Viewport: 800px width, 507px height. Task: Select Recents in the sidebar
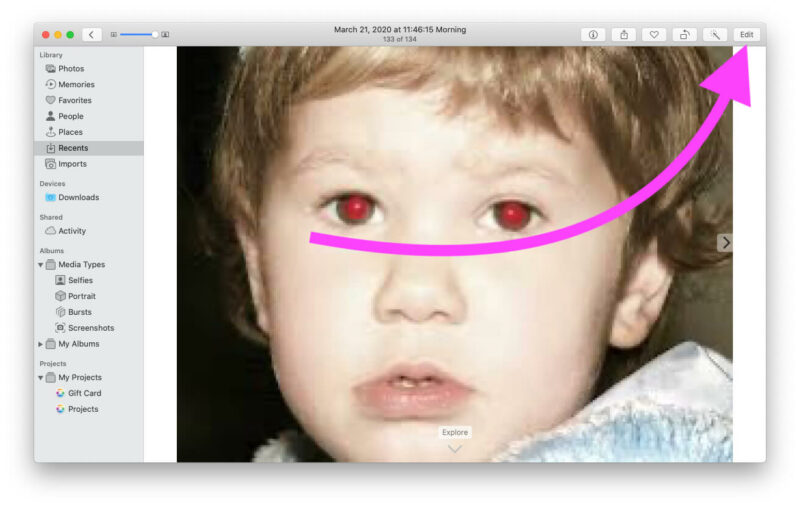click(89, 148)
